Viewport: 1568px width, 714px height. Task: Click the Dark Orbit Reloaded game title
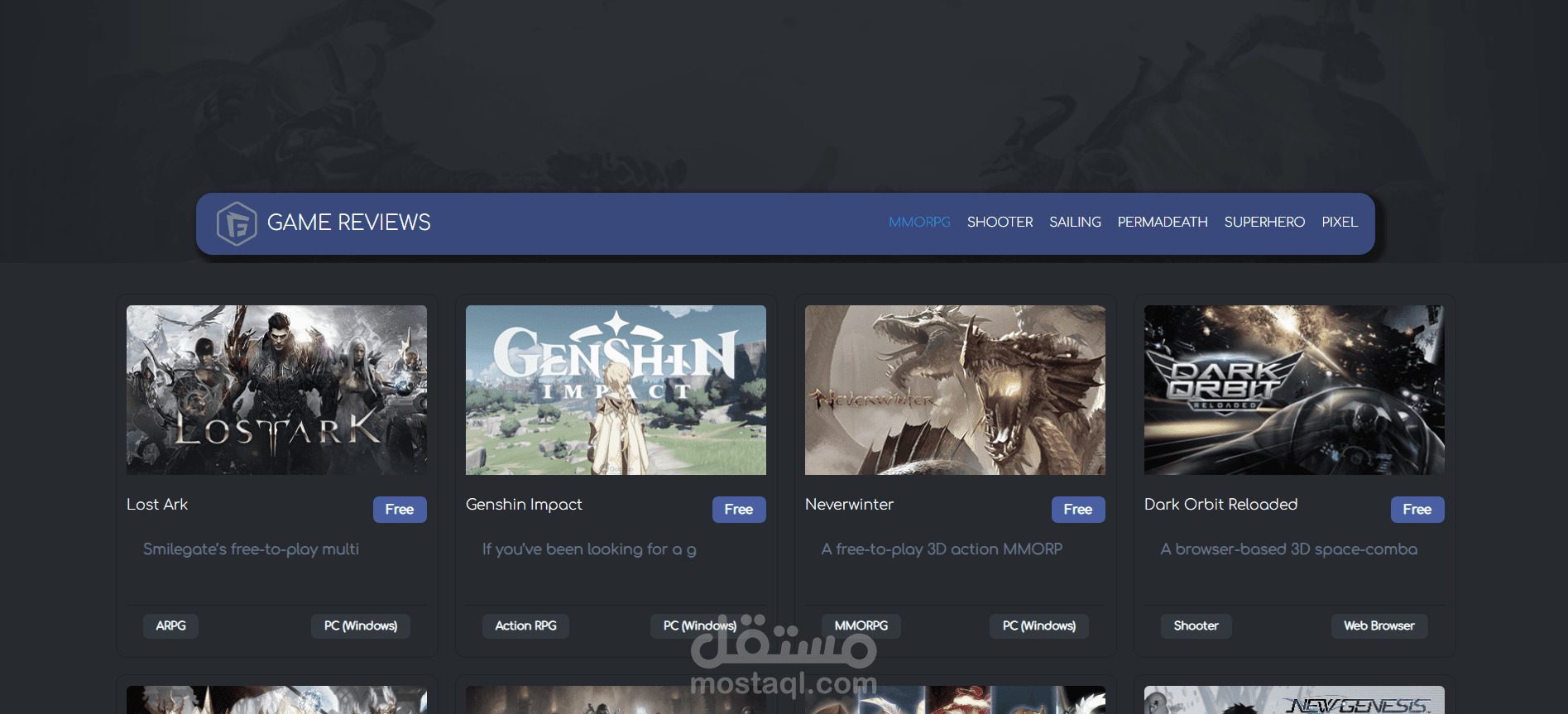coord(1220,505)
